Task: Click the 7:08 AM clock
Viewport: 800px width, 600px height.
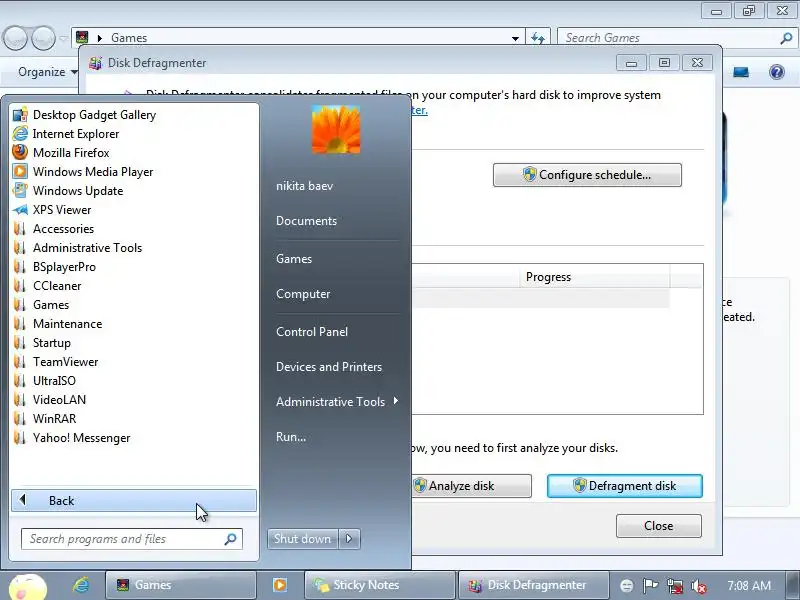Action: 748,586
